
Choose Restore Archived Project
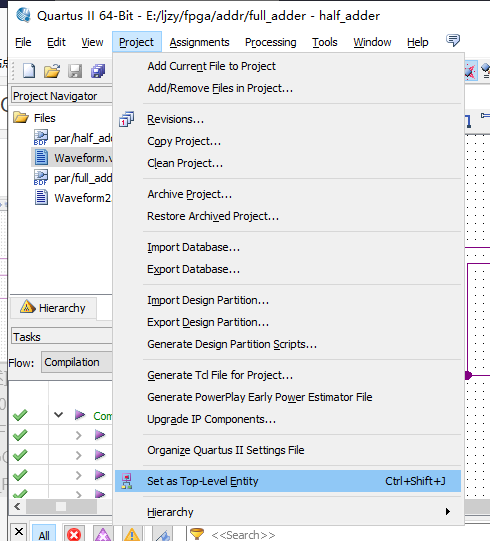coord(288,216)
